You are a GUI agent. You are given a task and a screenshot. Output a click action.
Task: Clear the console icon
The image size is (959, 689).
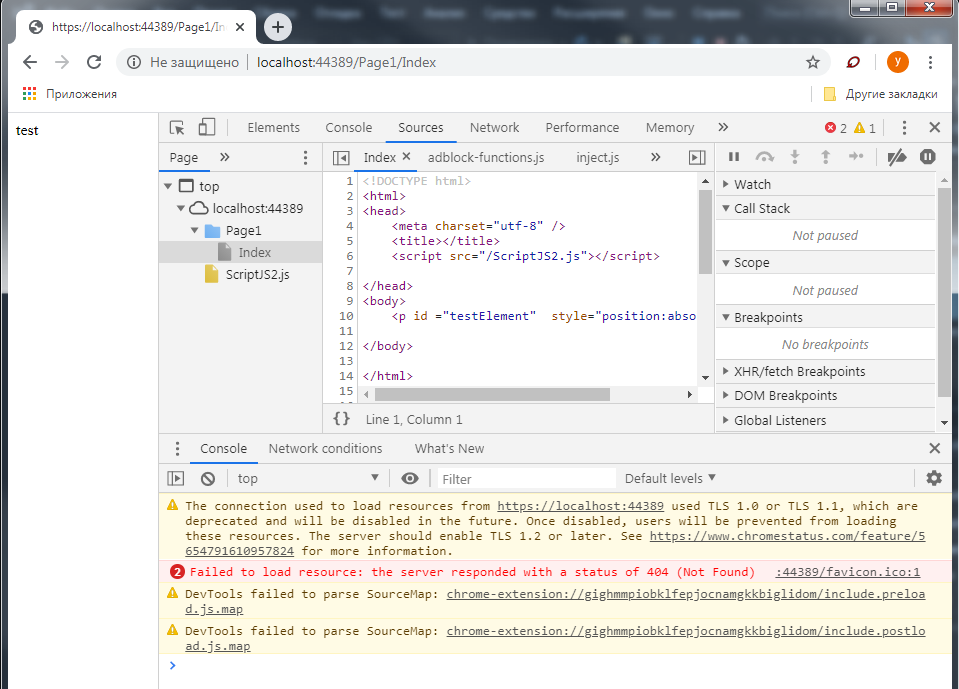(208, 478)
